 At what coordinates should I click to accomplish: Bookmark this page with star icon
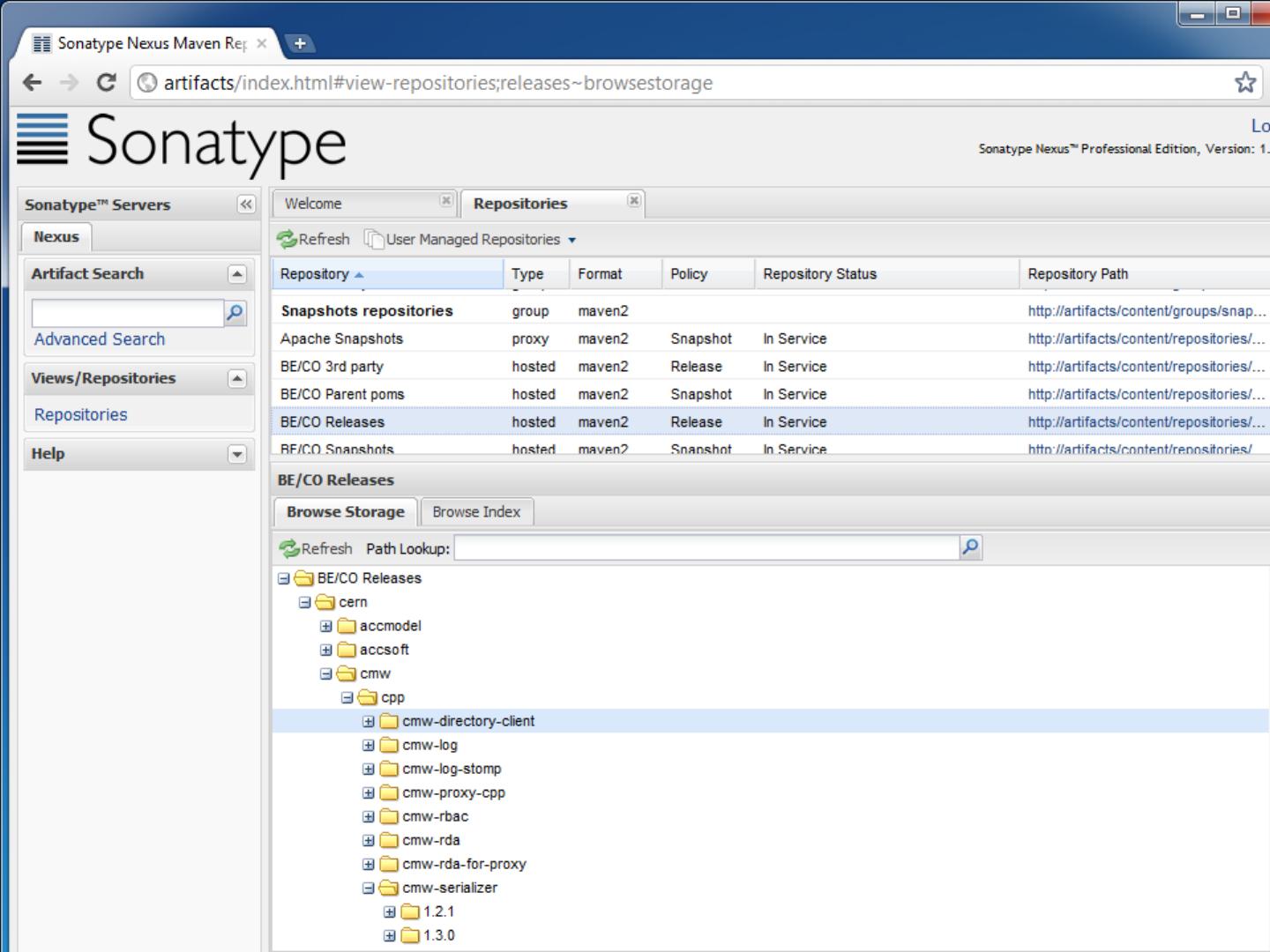[1244, 83]
